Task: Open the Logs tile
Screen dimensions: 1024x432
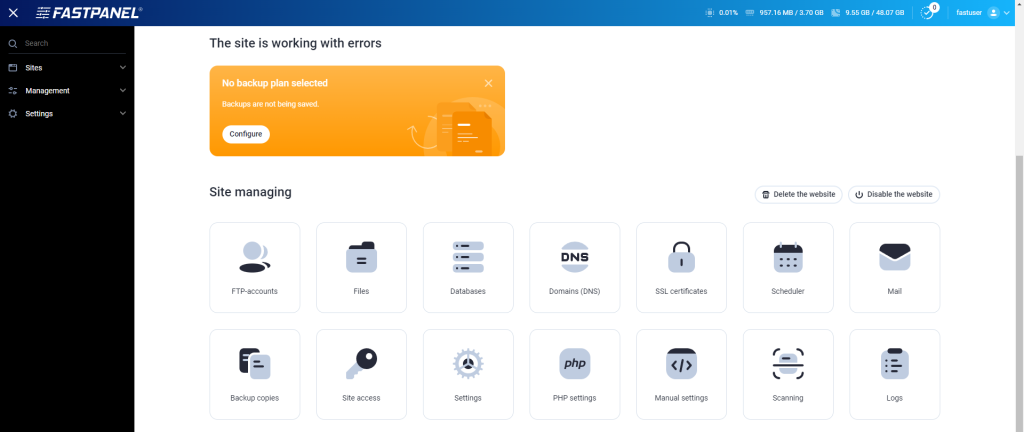Action: (894, 373)
